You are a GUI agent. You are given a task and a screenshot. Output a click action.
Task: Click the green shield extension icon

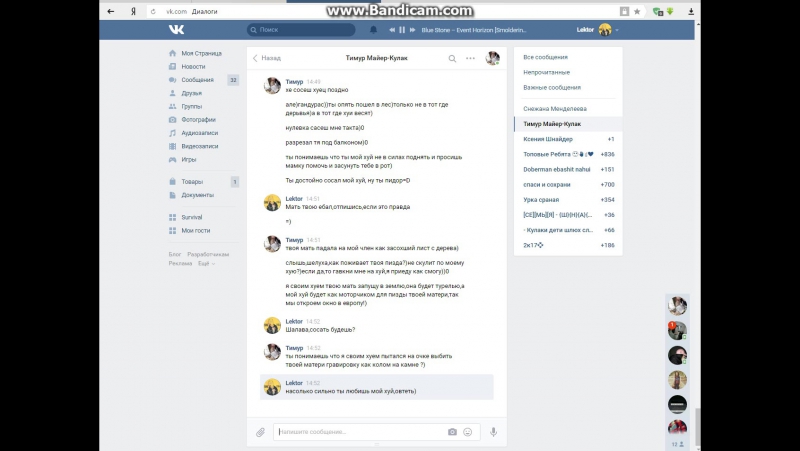(x=658, y=11)
